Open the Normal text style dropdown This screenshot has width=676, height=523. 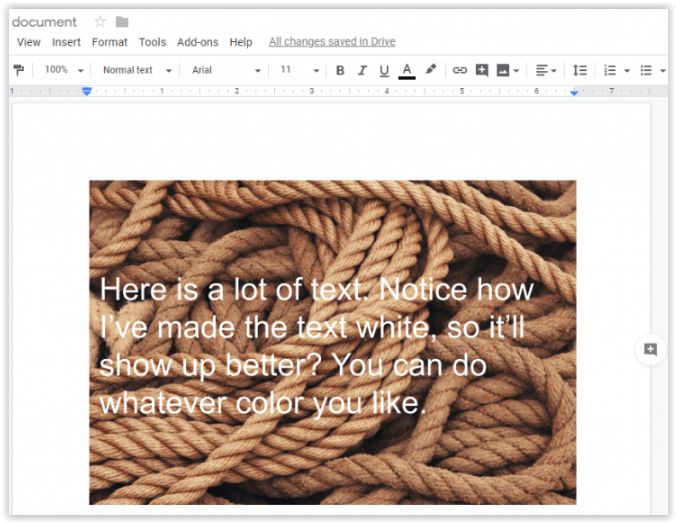click(137, 70)
